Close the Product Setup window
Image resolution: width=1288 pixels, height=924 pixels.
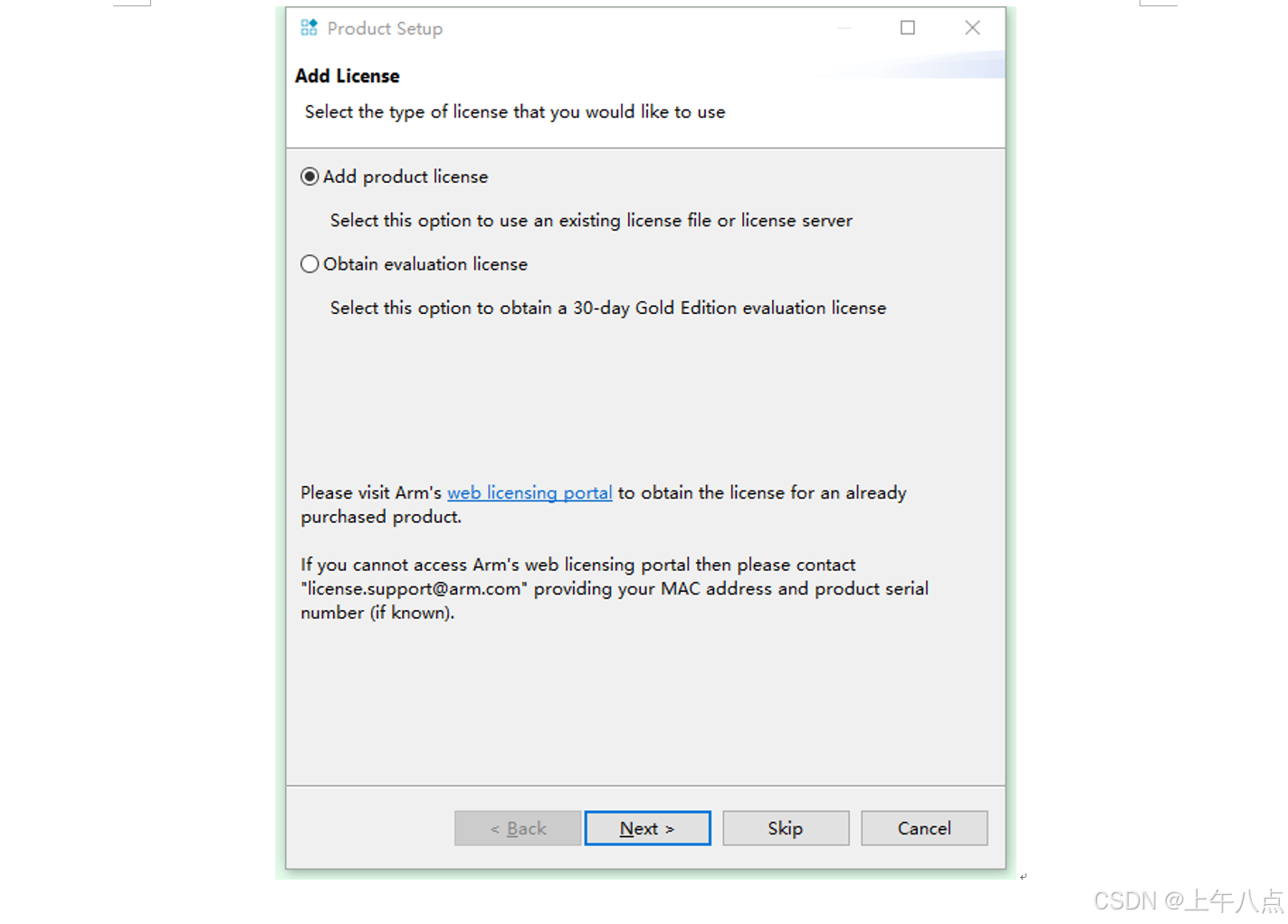973,28
